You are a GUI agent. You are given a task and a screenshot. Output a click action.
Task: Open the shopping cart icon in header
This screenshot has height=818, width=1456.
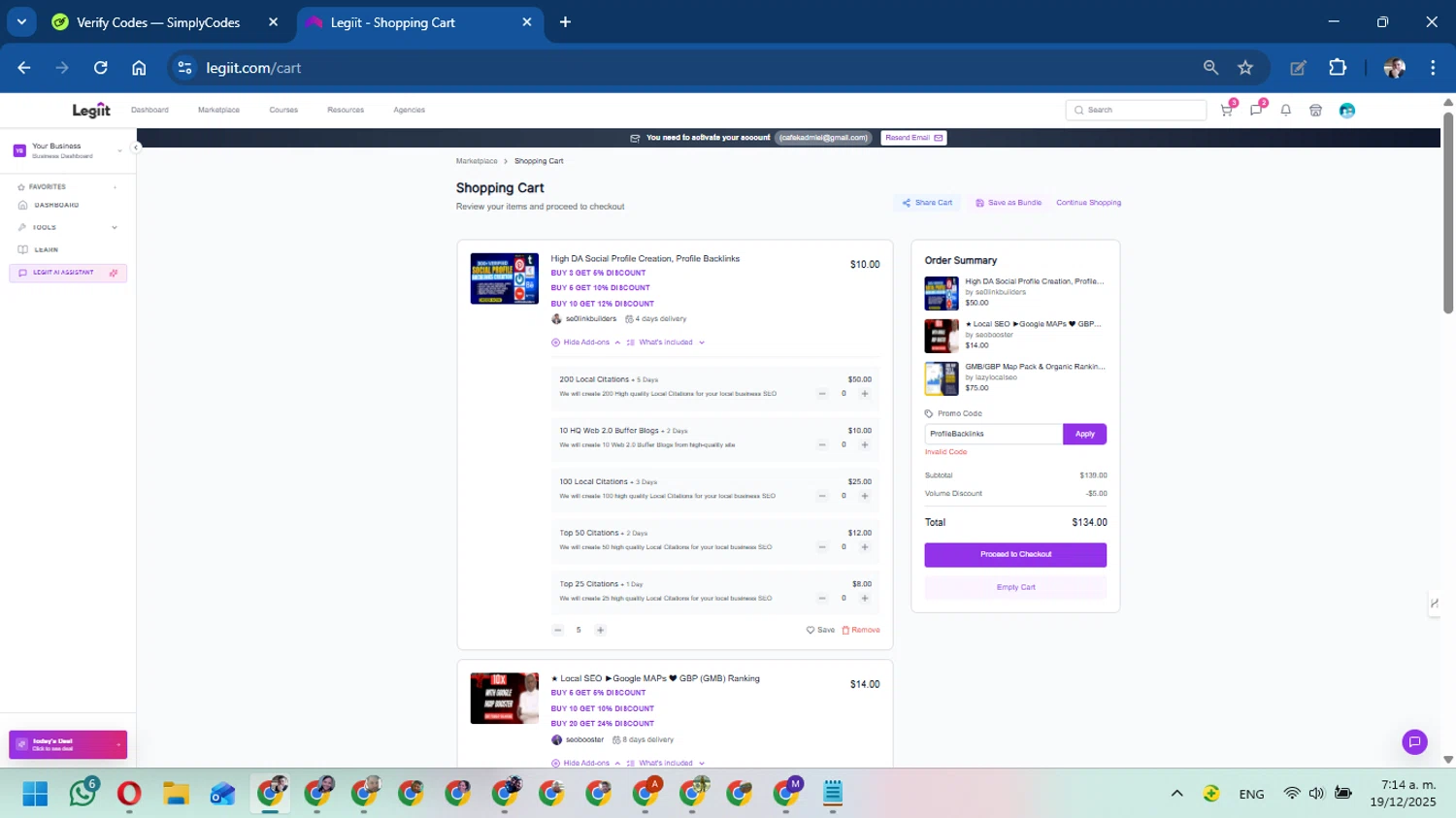point(1227,110)
